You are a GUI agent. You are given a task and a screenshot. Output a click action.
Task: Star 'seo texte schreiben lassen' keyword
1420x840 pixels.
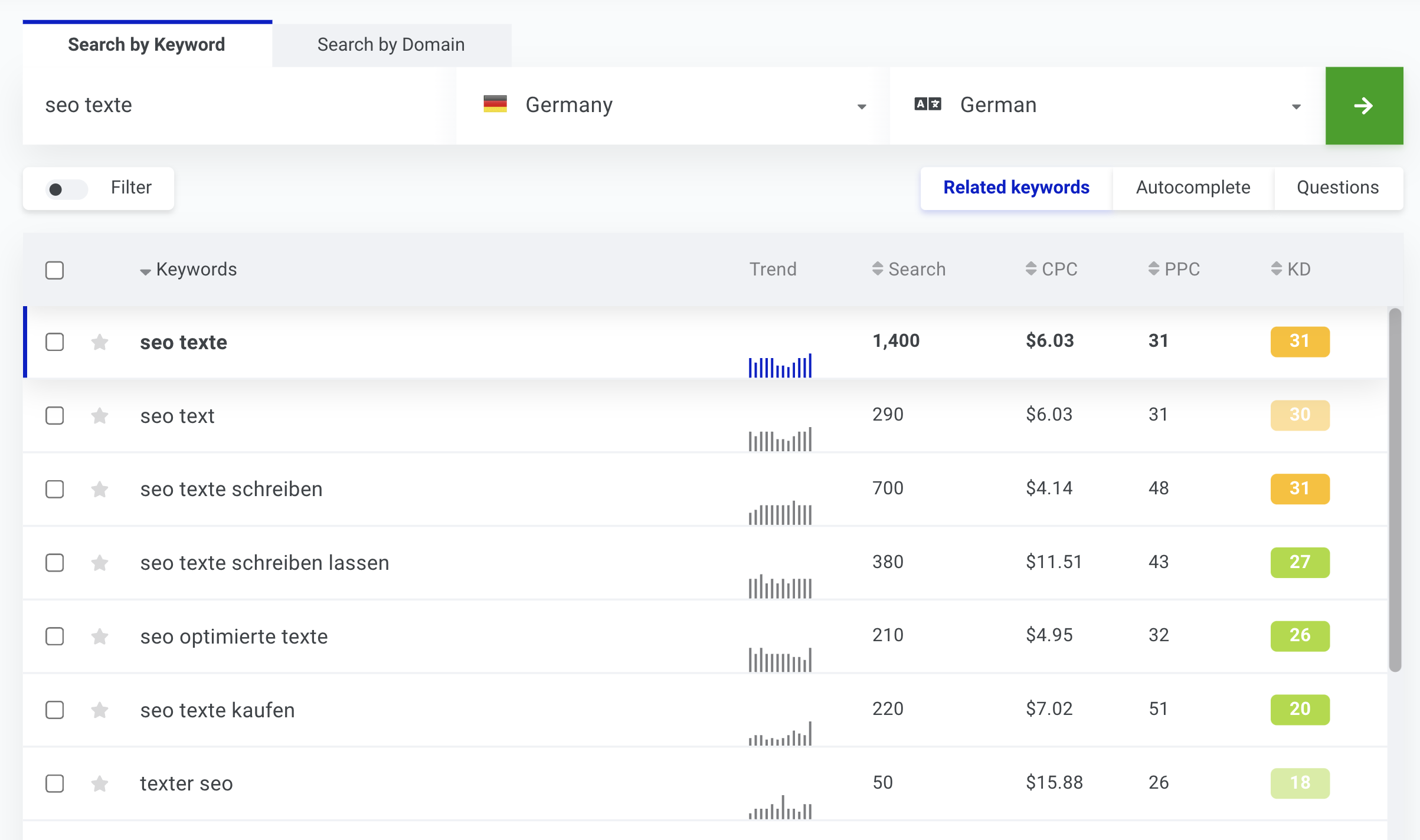tap(100, 563)
